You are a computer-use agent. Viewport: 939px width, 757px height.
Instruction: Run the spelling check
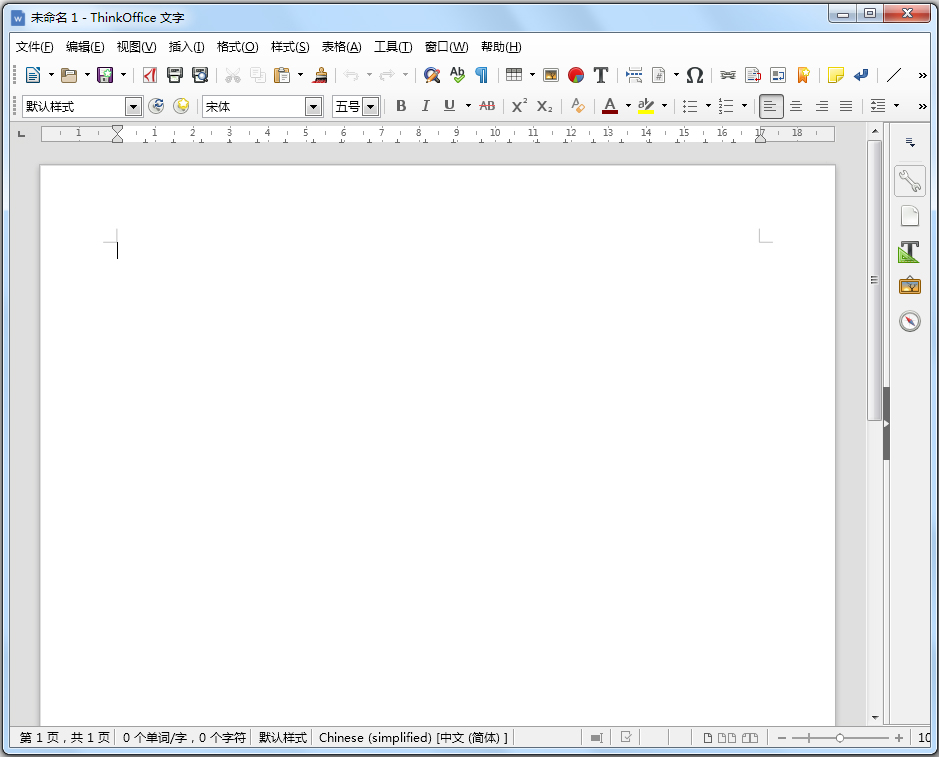pos(457,75)
